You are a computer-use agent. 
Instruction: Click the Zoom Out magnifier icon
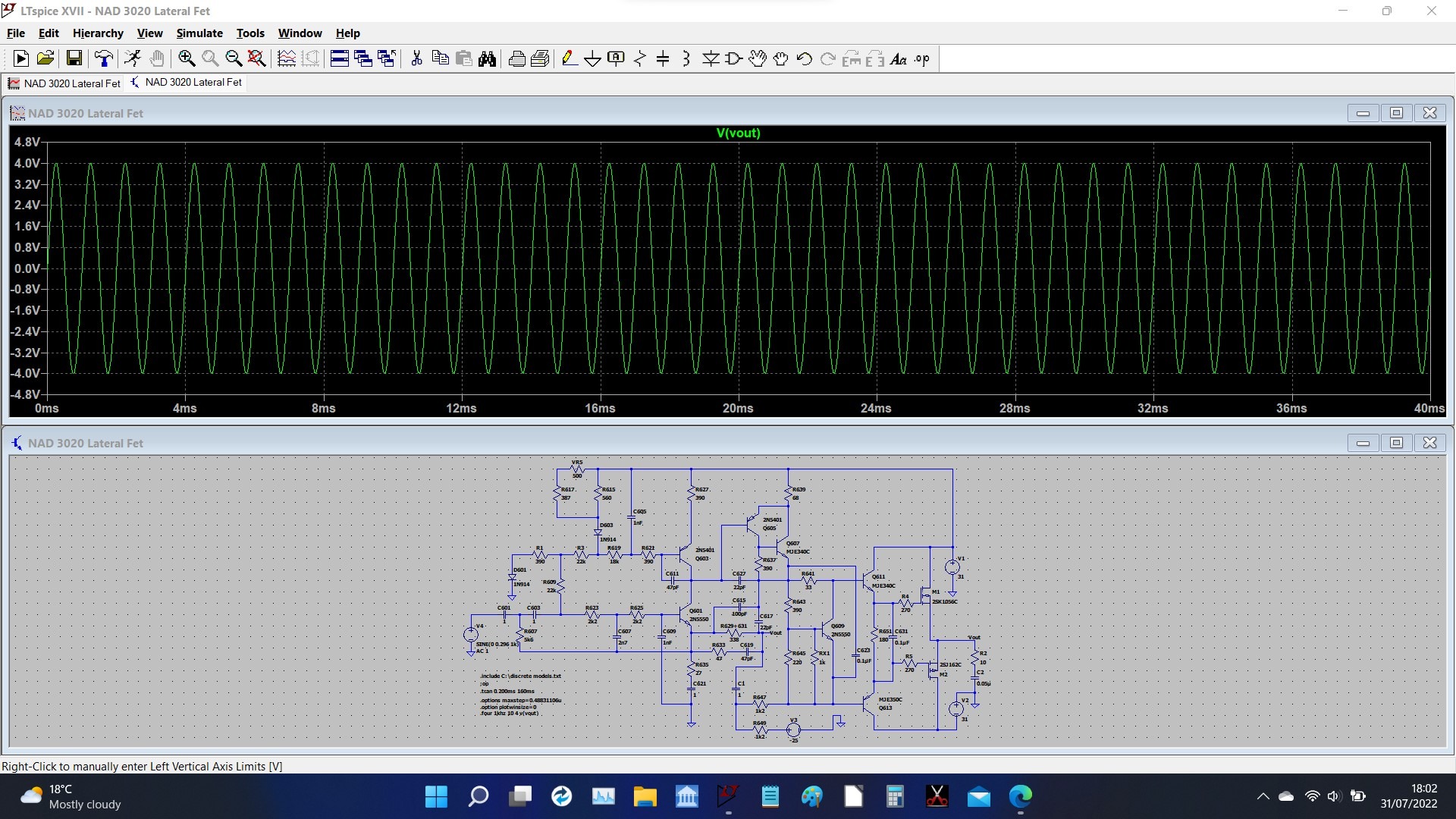[x=234, y=58]
